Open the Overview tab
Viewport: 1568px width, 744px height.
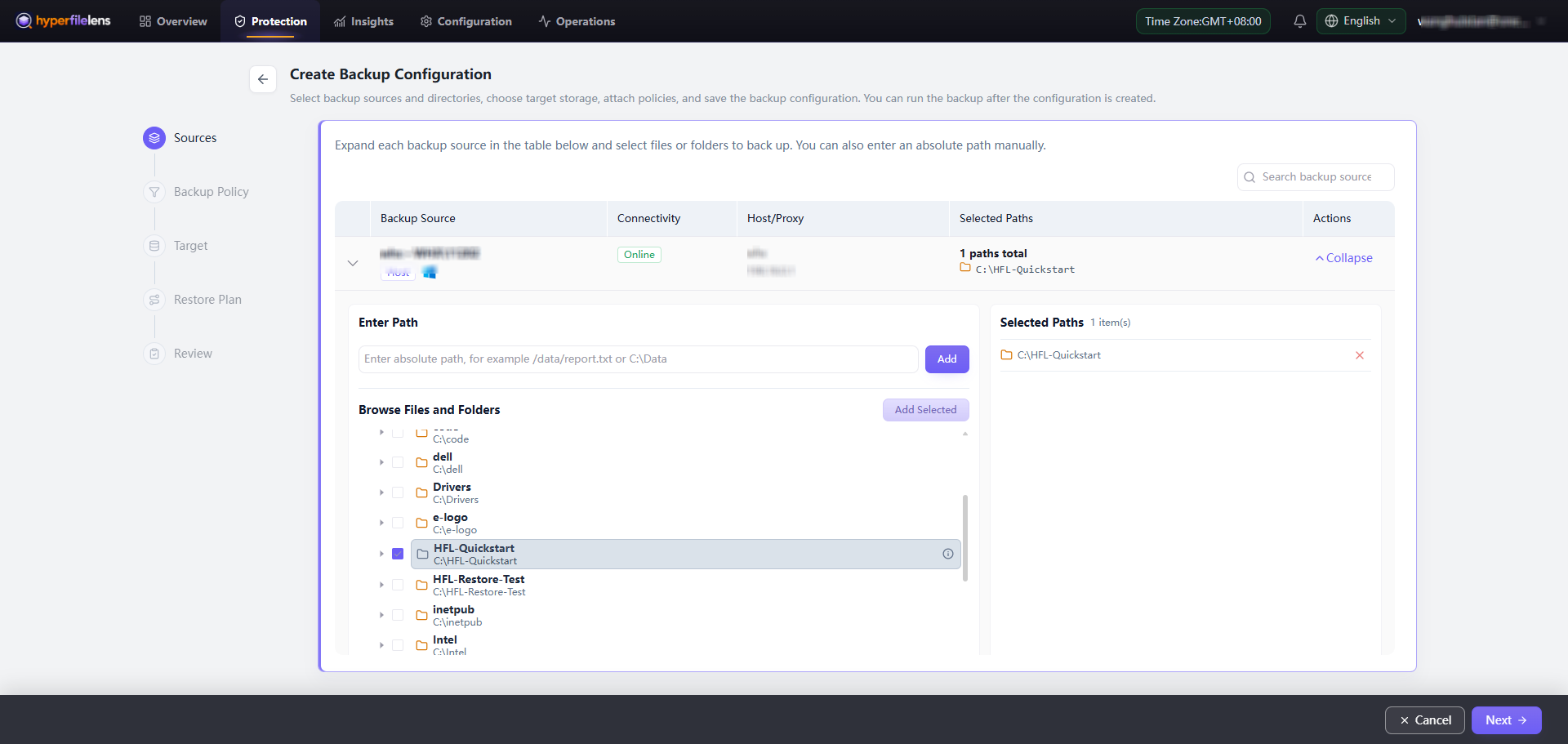tap(173, 21)
